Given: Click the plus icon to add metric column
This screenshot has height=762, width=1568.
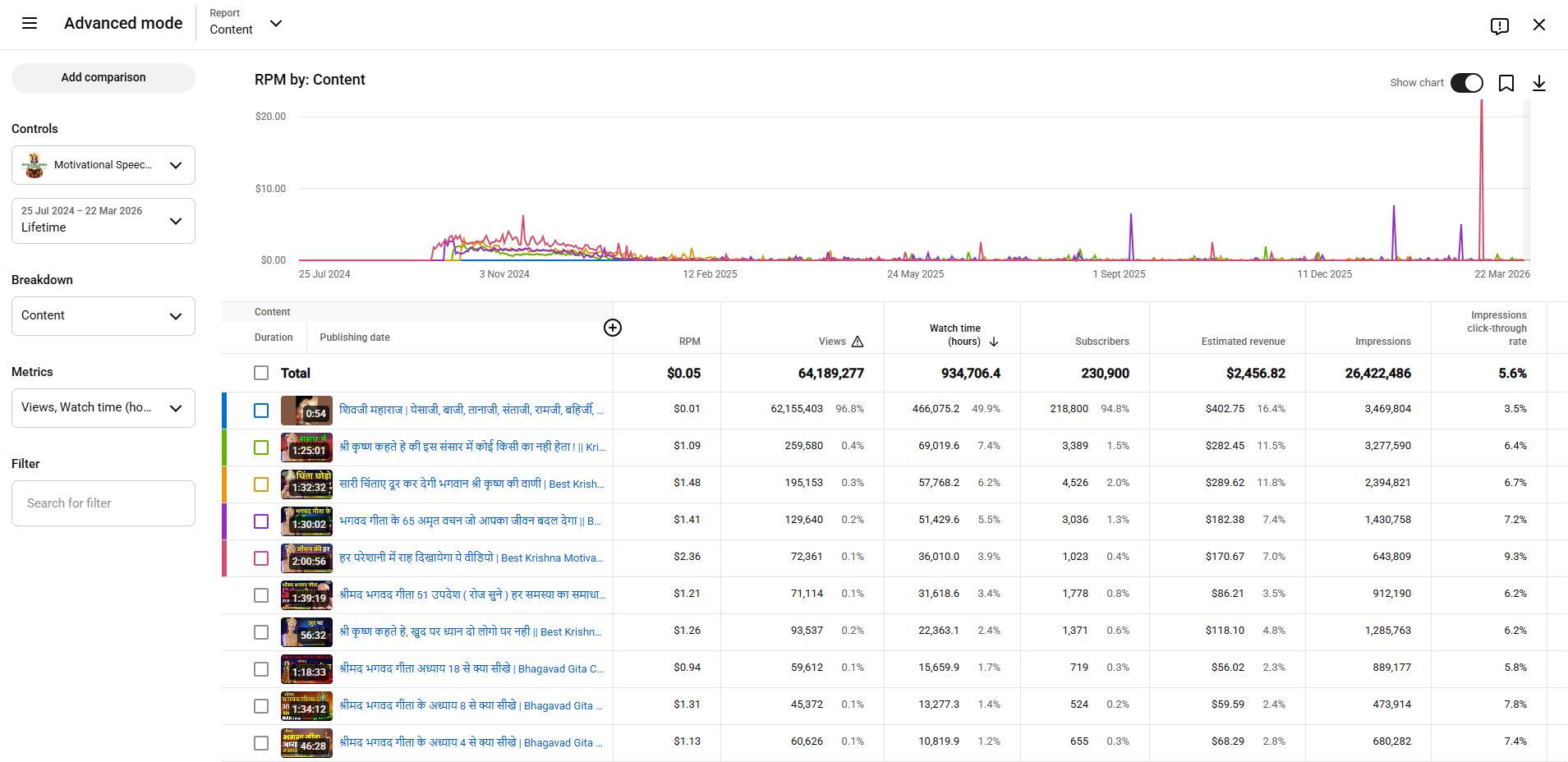Looking at the screenshot, I should point(613,328).
